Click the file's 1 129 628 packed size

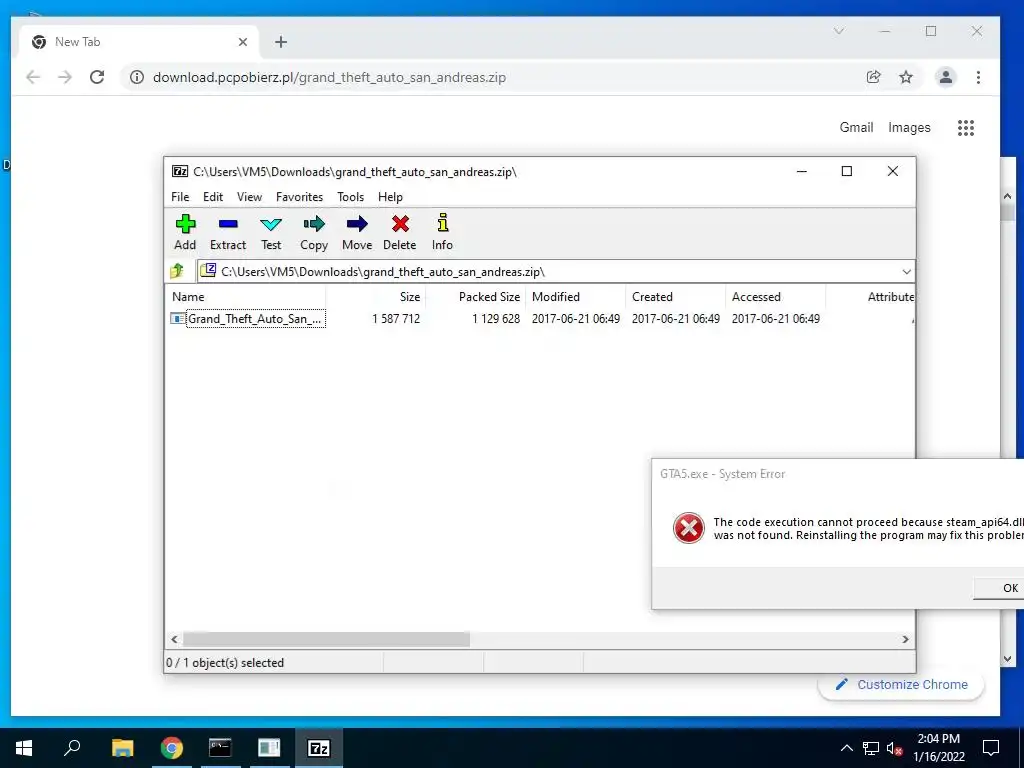point(496,319)
